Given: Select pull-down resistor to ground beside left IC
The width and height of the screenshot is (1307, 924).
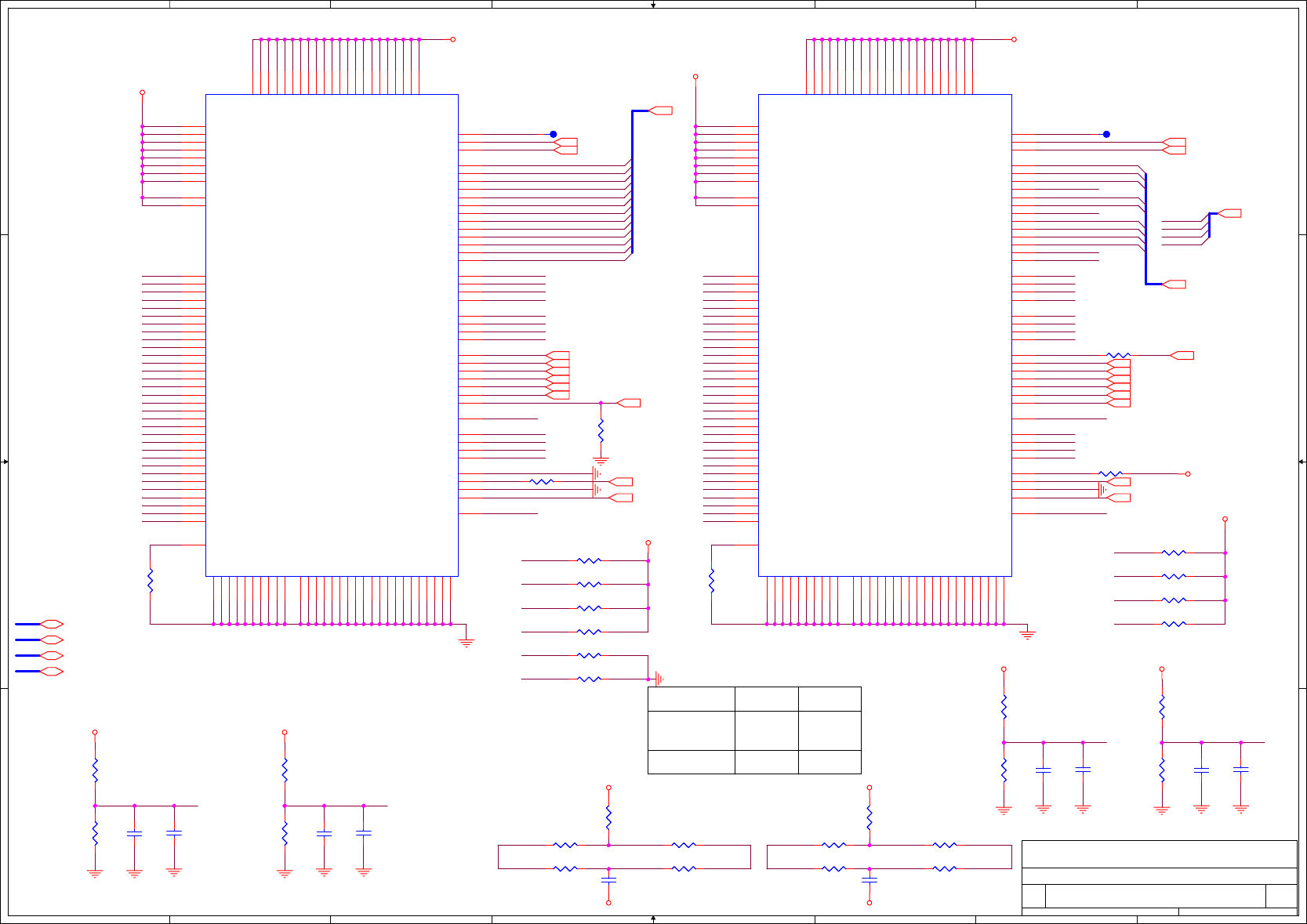Looking at the screenshot, I should (601, 430).
